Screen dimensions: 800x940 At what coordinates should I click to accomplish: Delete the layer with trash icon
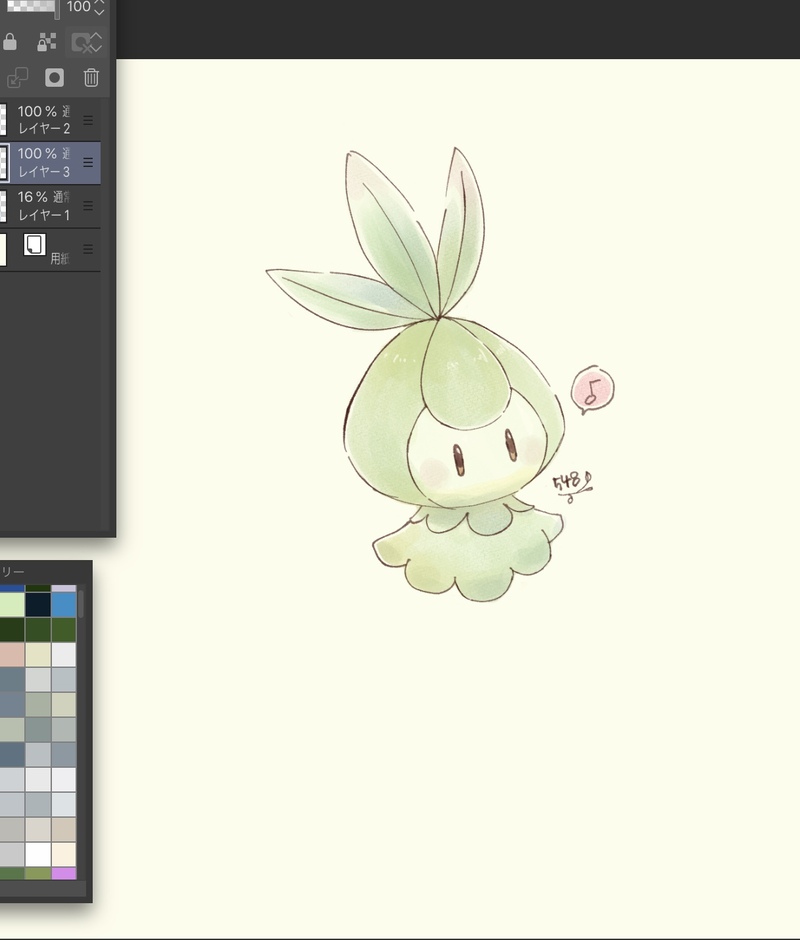[91, 77]
